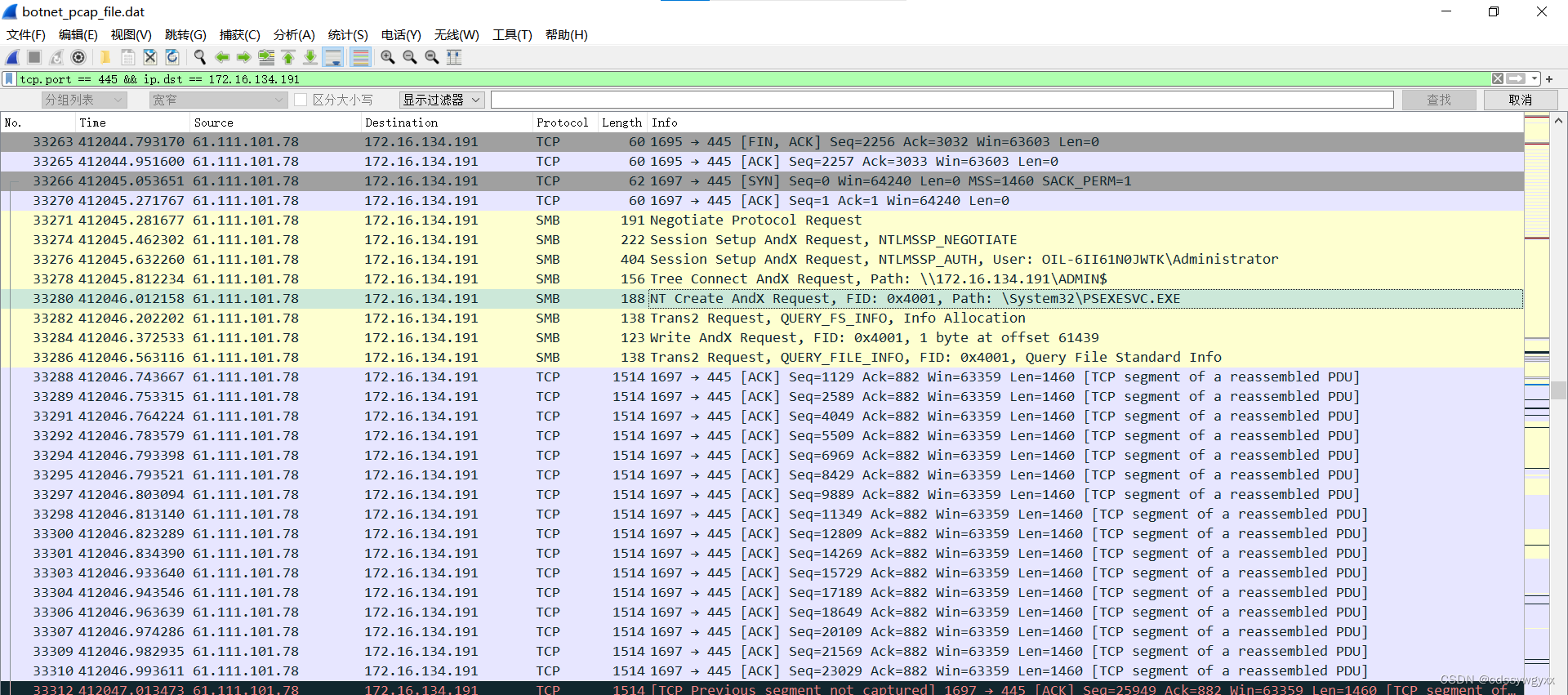Sort by Time column header
1568x695 pixels.
coord(132,123)
